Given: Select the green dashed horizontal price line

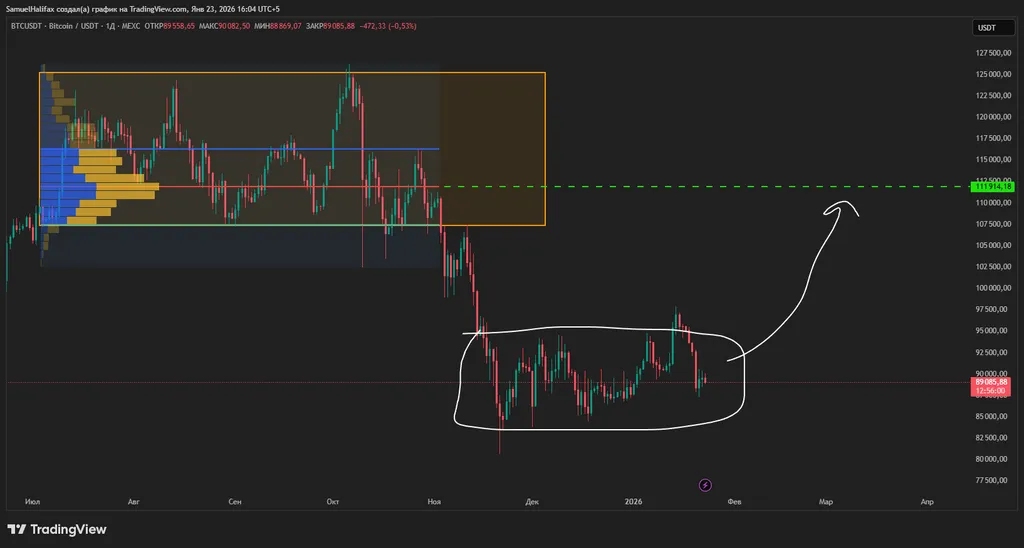Looking at the screenshot, I should point(700,187).
